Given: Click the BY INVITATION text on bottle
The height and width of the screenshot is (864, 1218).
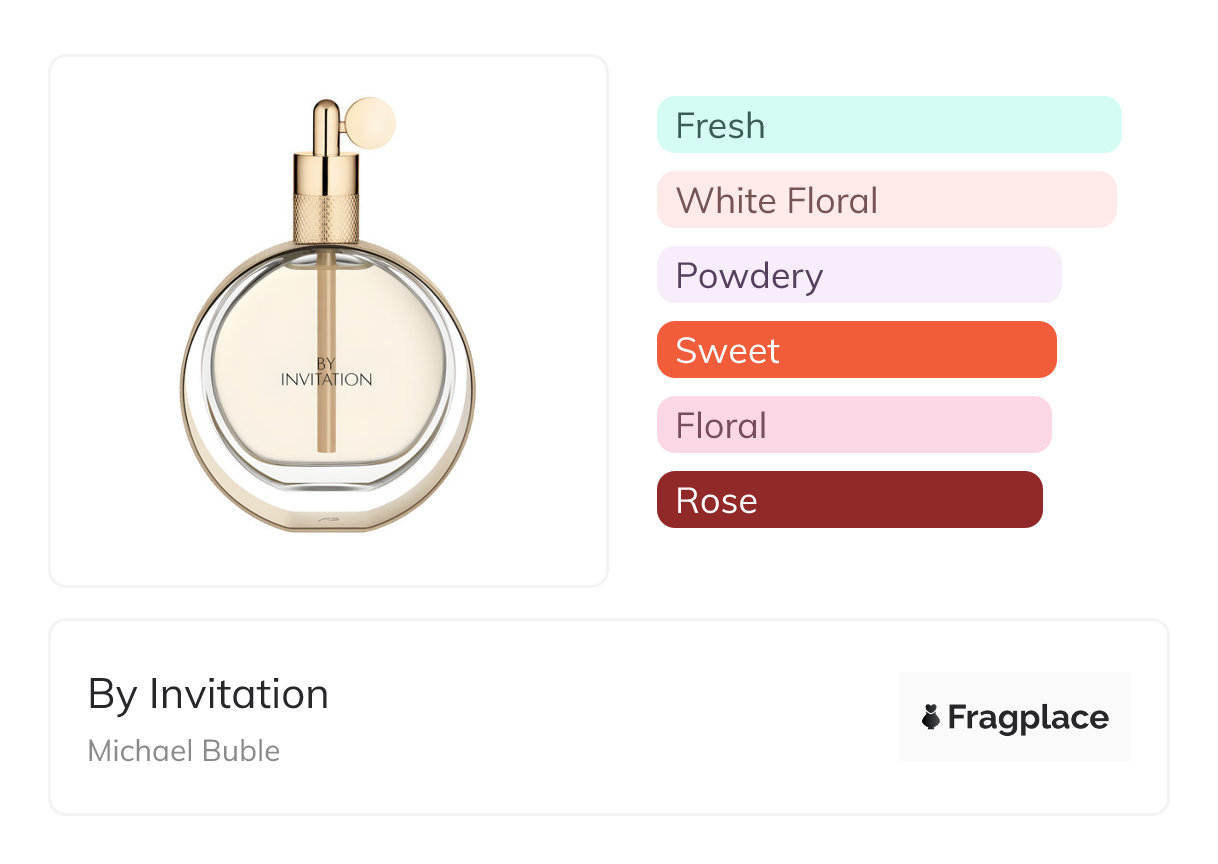Looking at the screenshot, I should point(327,372).
